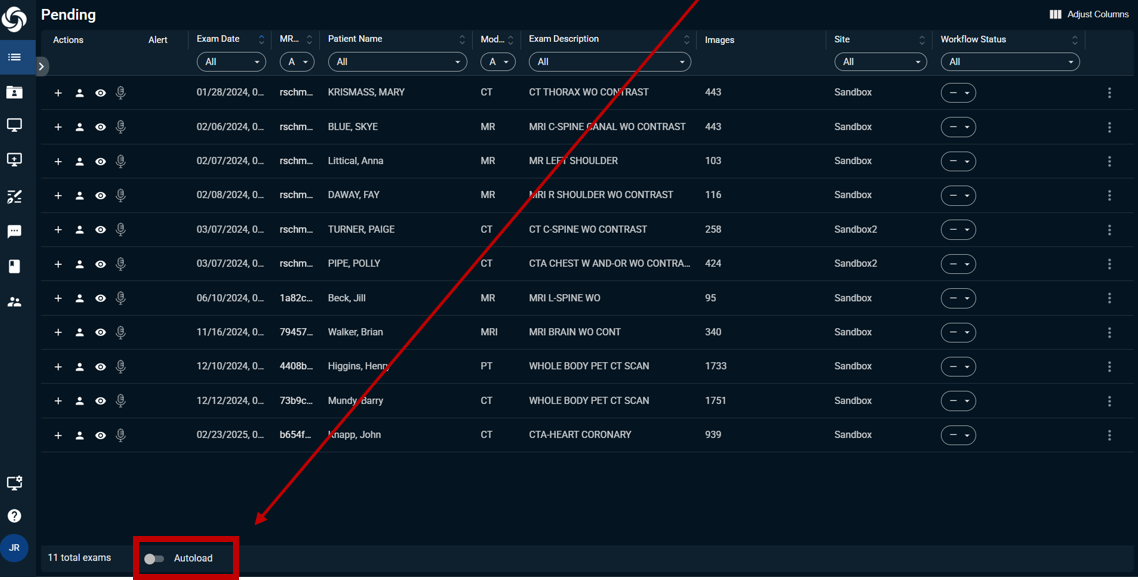Click the plus icon for KRISMASS, MARY
The height and width of the screenshot is (580, 1138).
(x=58, y=93)
